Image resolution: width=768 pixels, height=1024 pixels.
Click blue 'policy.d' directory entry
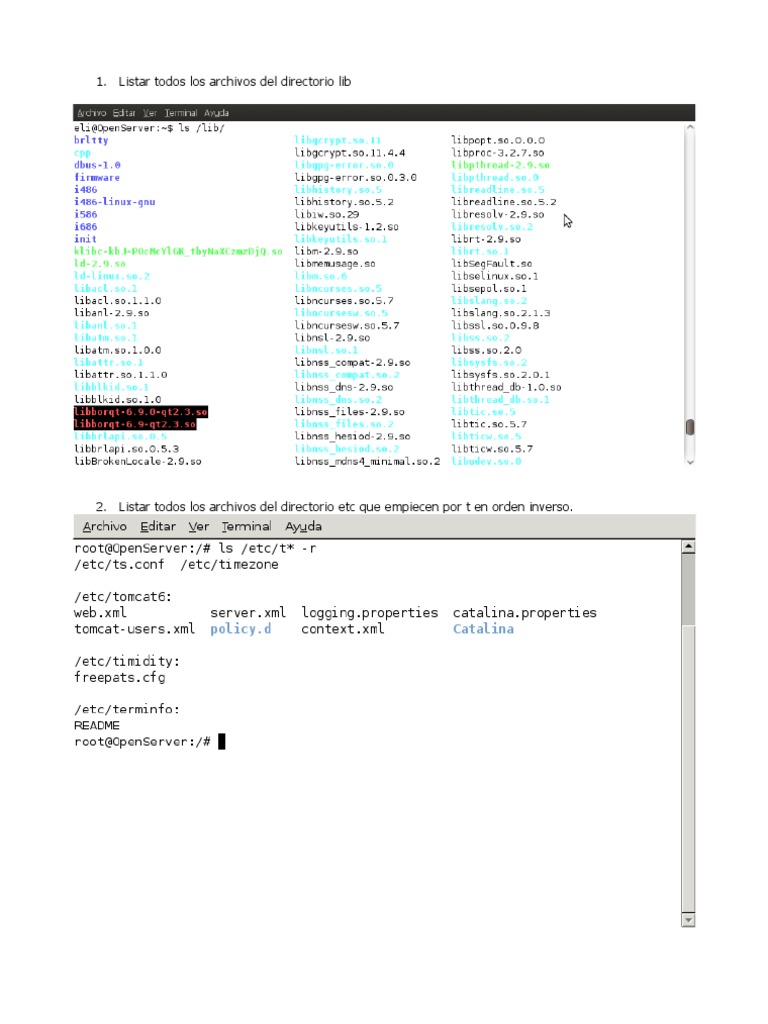tap(240, 629)
